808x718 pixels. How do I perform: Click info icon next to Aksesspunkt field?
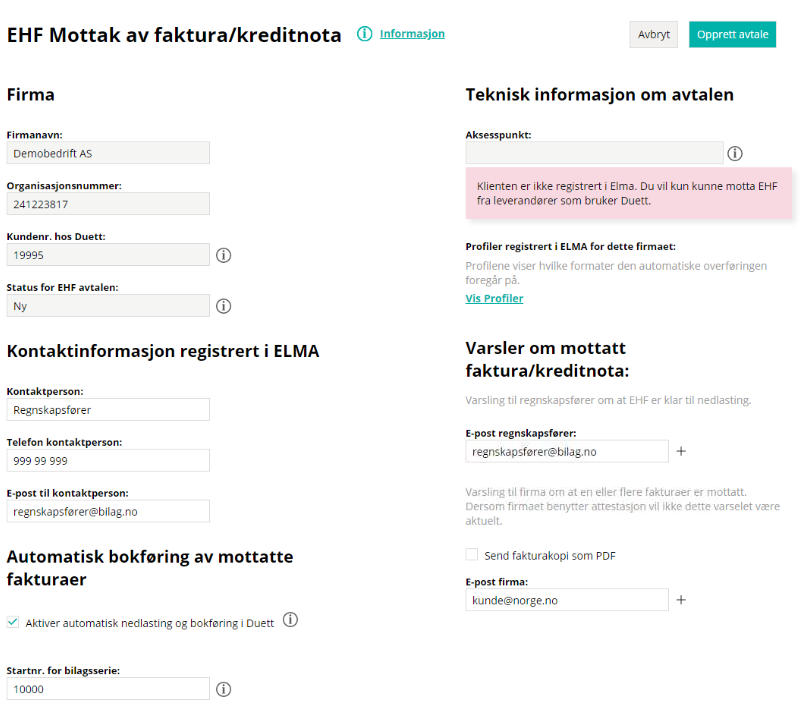(x=735, y=154)
